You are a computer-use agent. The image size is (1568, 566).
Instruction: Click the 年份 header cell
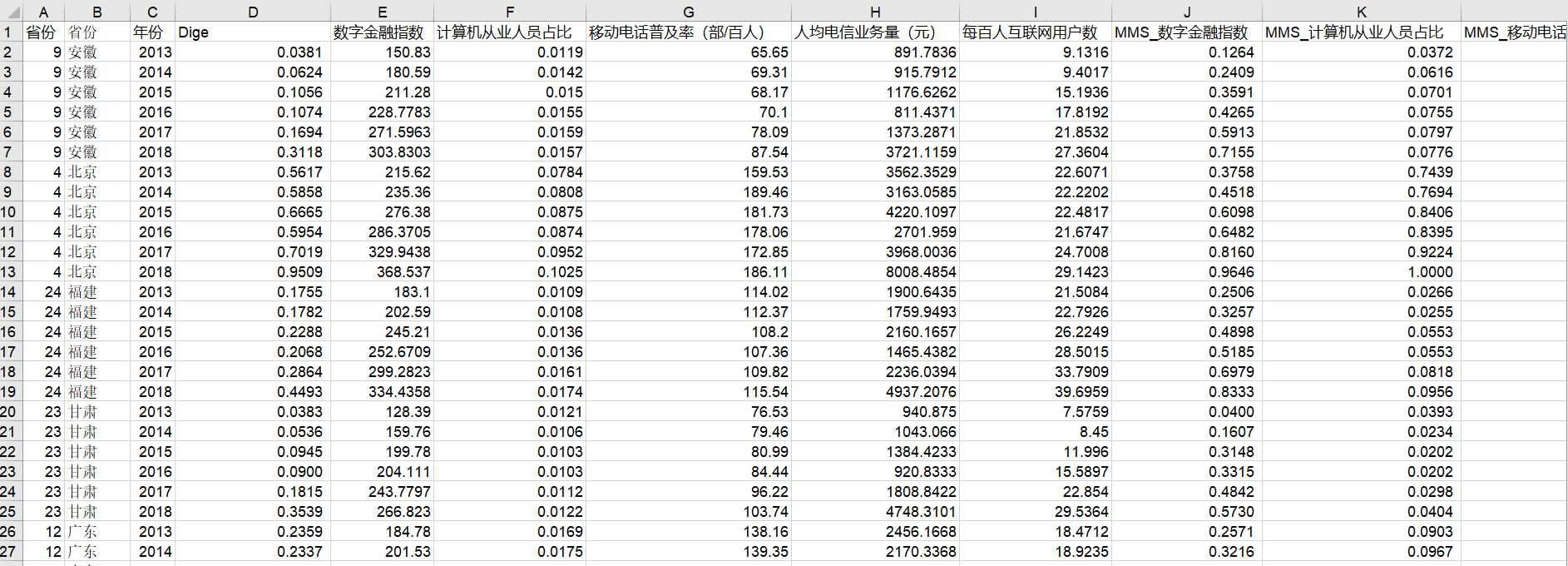[x=152, y=32]
